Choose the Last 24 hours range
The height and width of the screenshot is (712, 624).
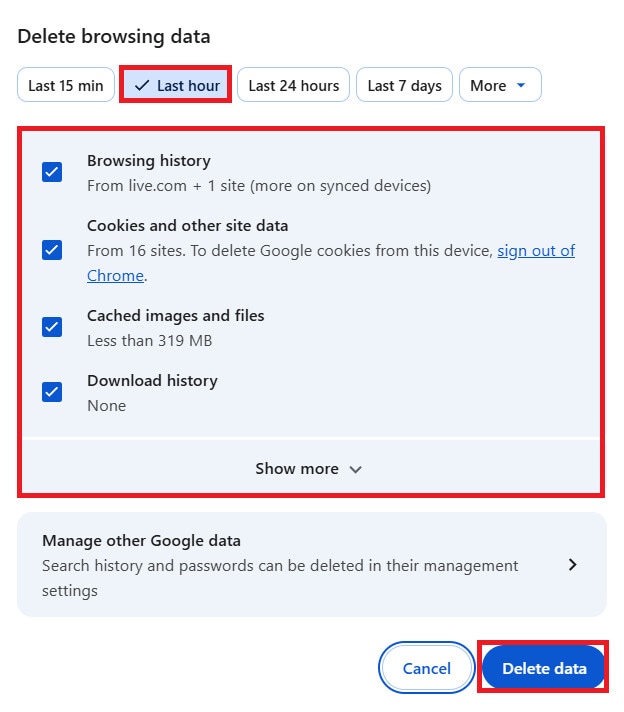point(293,85)
